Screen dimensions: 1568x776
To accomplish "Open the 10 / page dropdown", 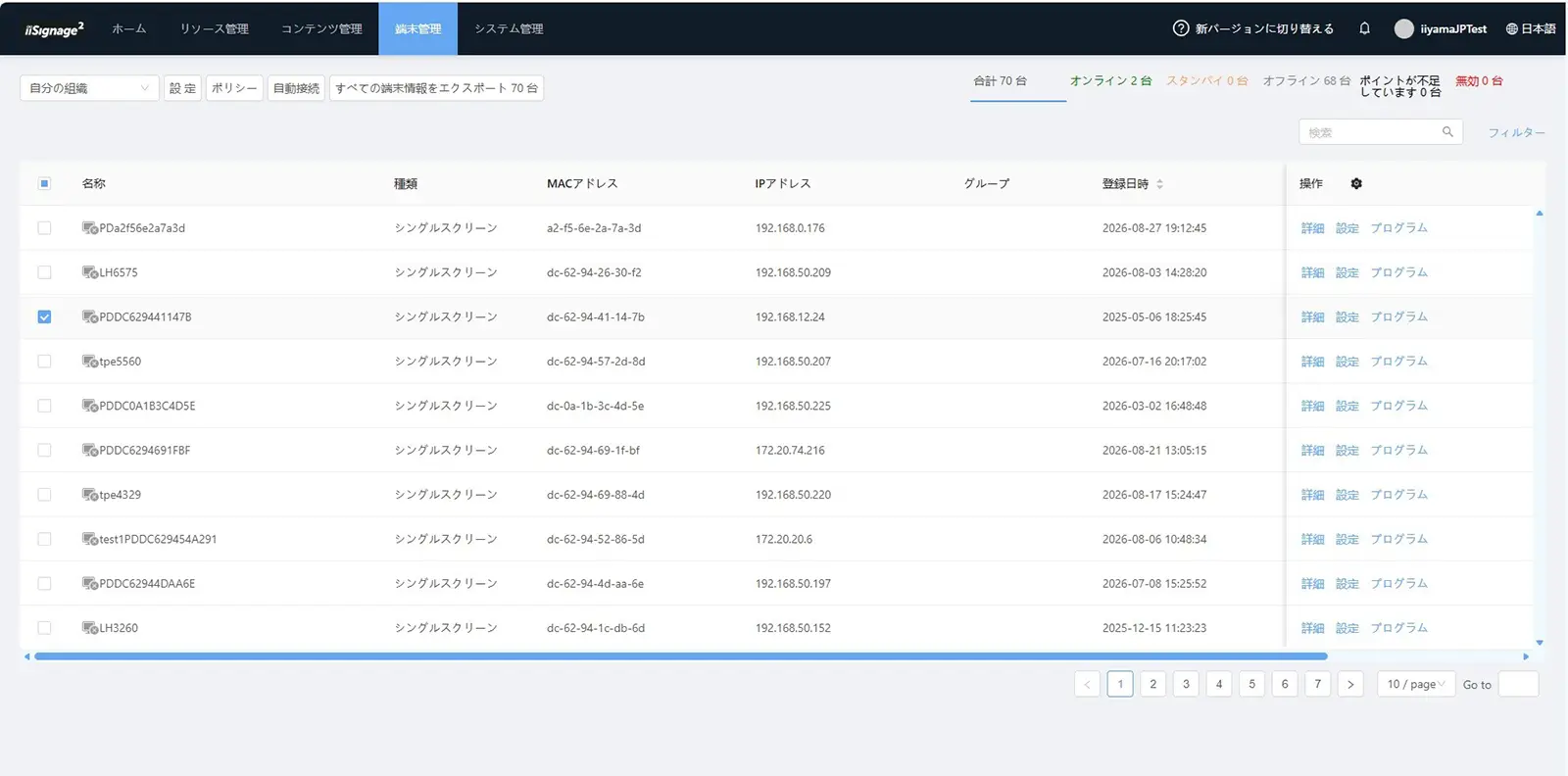I will tap(1415, 684).
